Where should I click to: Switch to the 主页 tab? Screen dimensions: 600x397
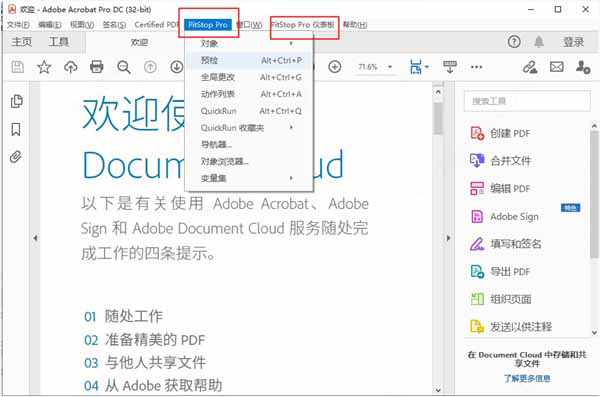coord(21,41)
